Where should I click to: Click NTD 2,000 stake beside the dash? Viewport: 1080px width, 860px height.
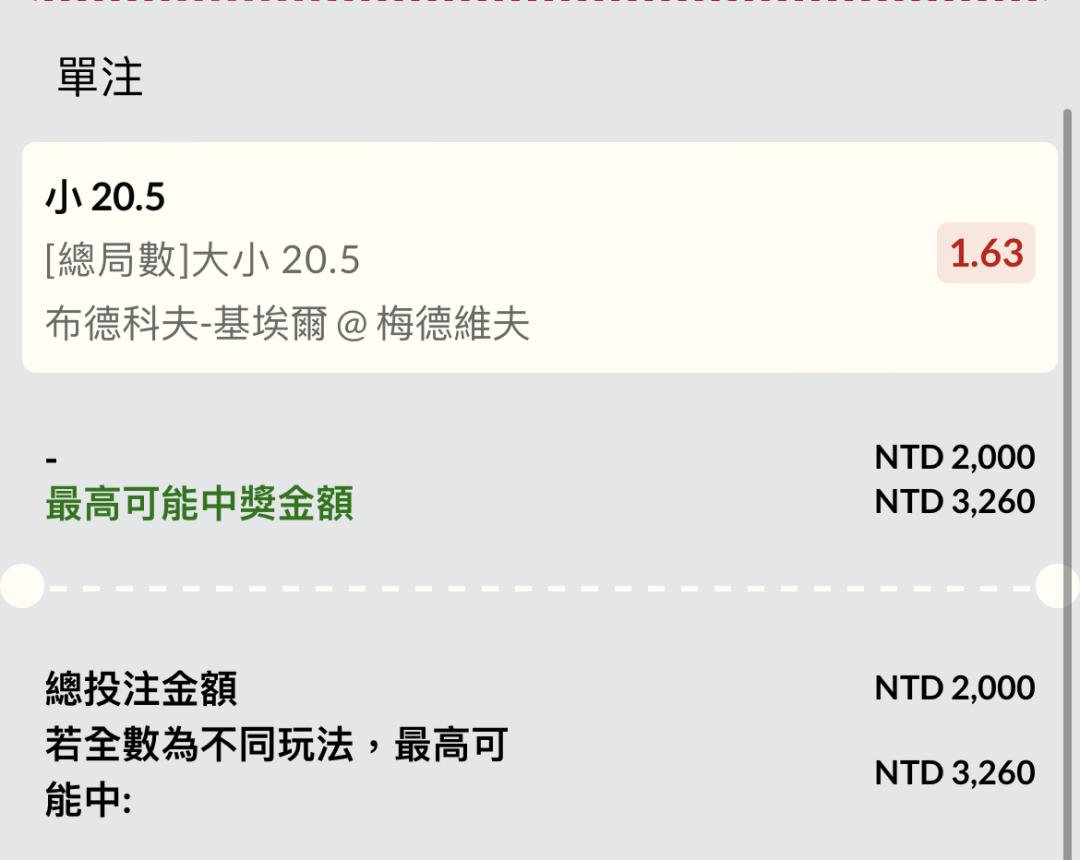[954, 457]
